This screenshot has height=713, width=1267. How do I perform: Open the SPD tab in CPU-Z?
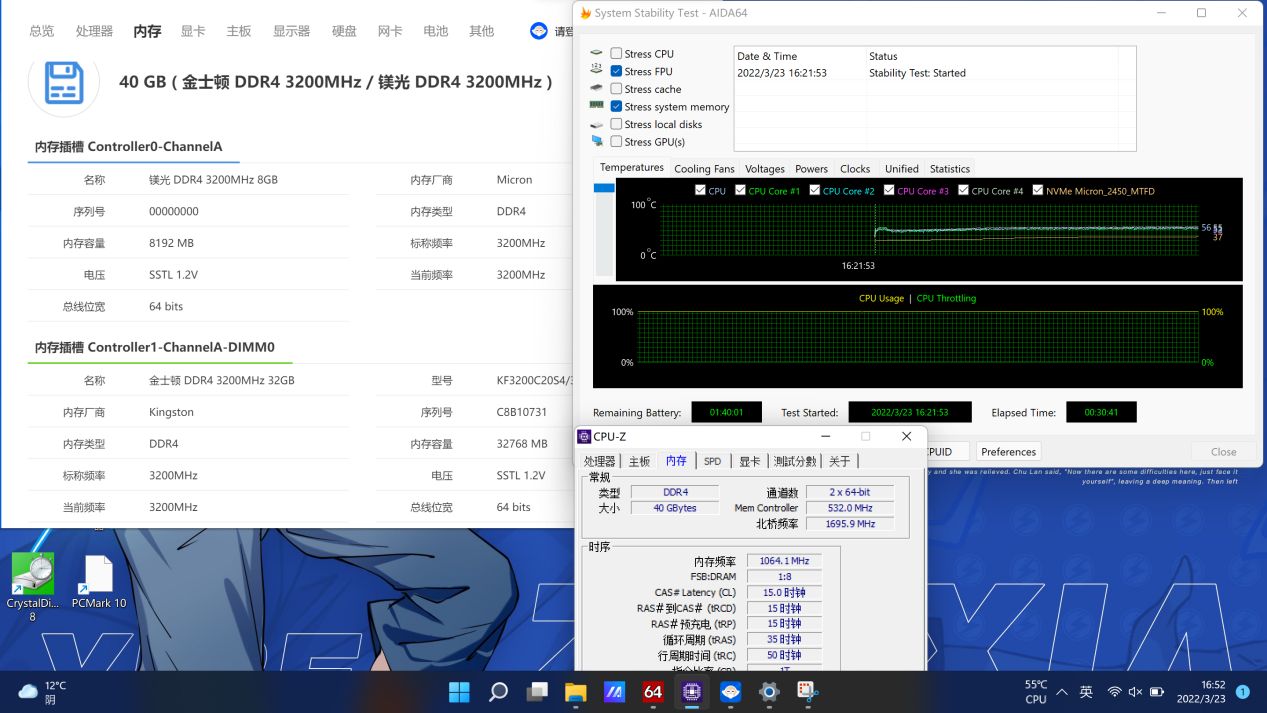pos(712,461)
